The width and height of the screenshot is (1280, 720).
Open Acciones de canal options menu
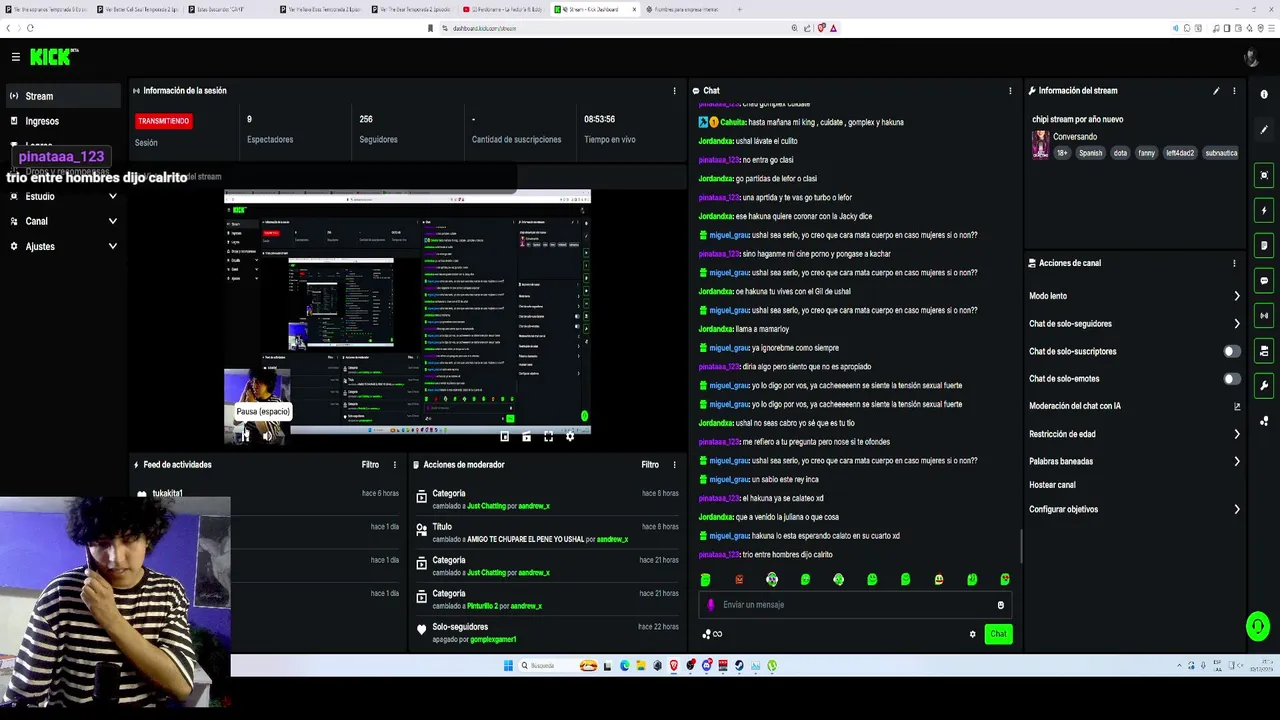click(x=1234, y=263)
